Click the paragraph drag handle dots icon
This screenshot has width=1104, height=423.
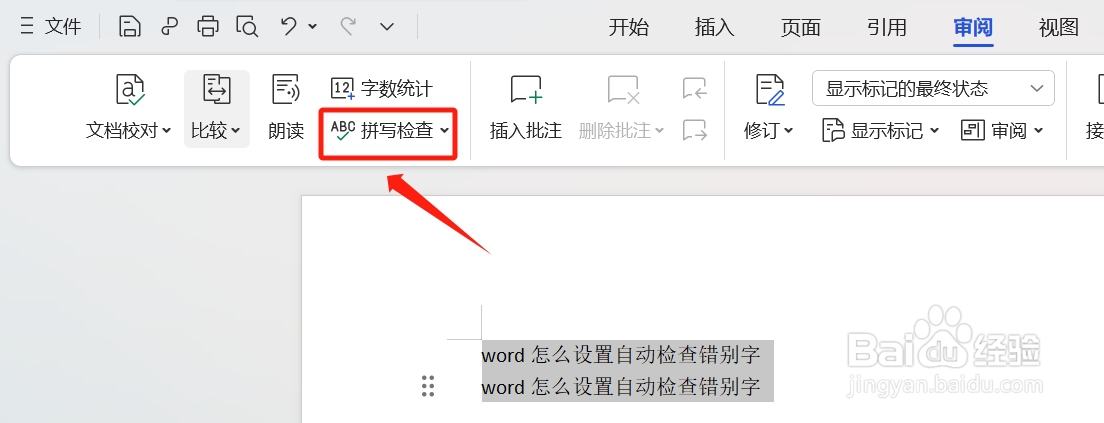[x=427, y=386]
